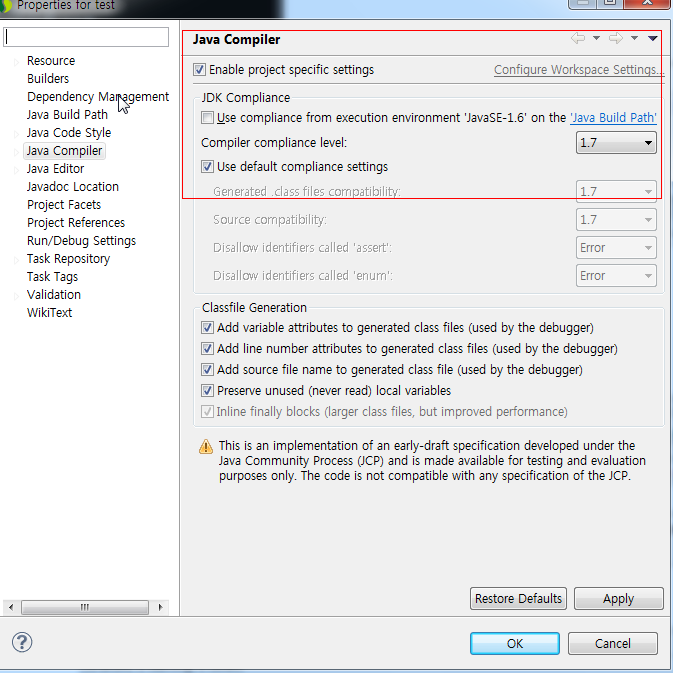
Task: Click the back navigation arrow icon
Action: [577, 39]
